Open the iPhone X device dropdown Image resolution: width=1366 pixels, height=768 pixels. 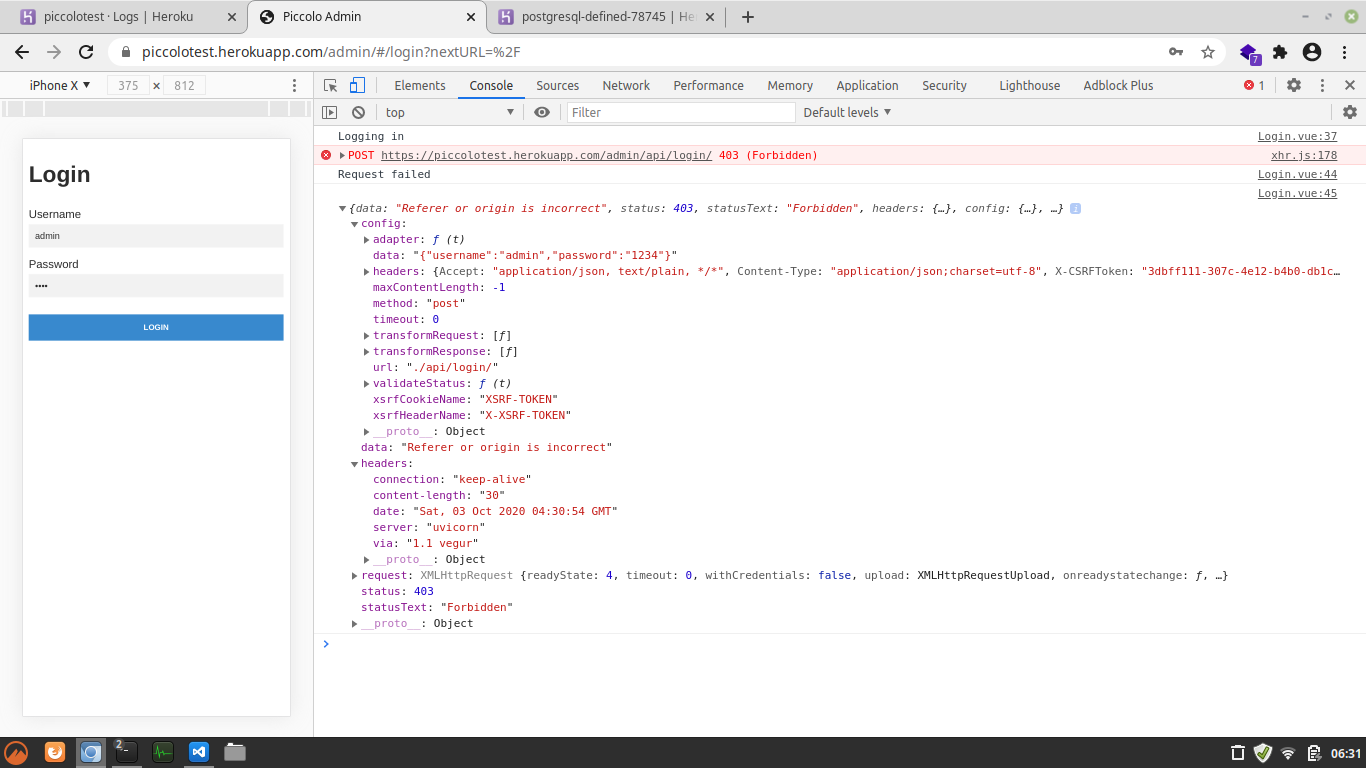(x=58, y=85)
